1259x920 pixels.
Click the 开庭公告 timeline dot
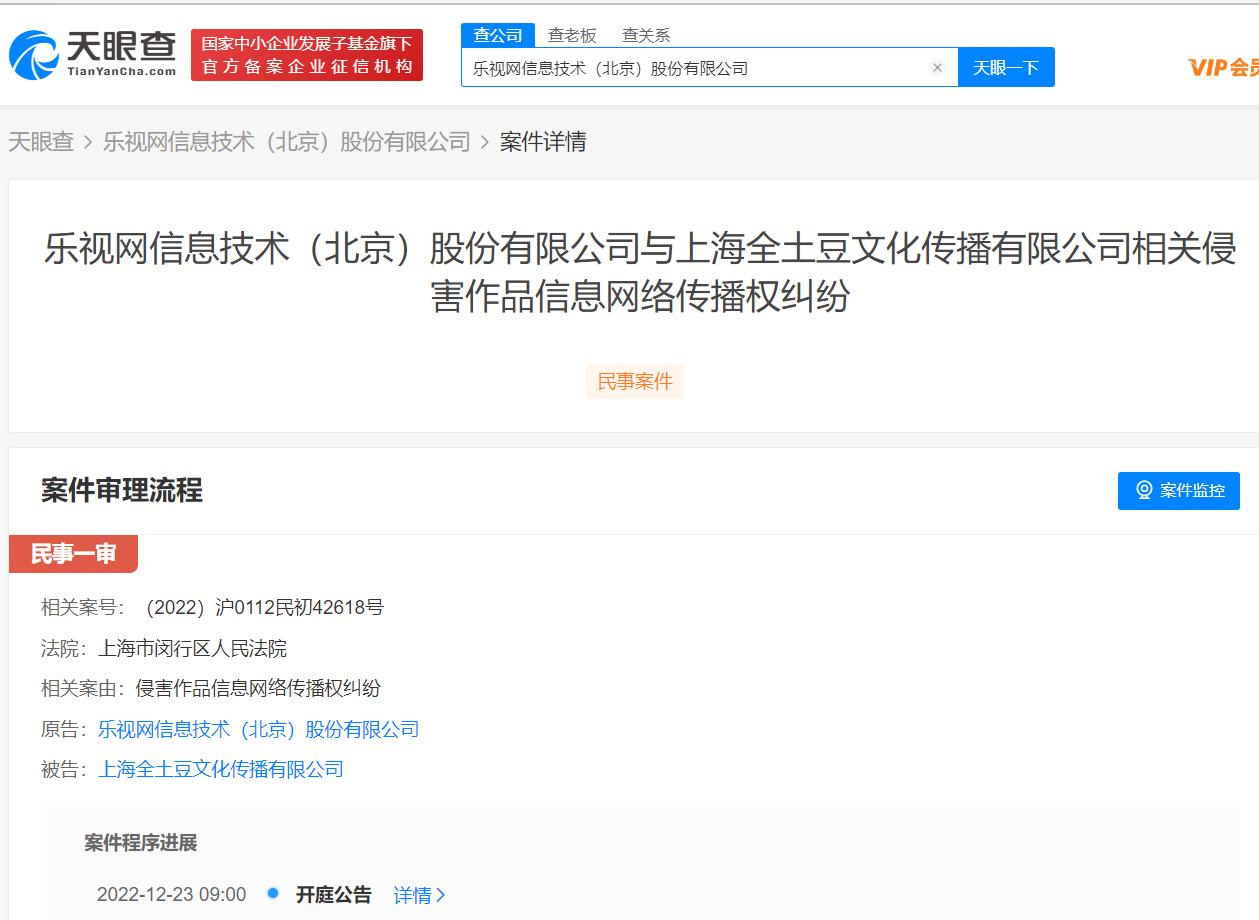coord(273,893)
